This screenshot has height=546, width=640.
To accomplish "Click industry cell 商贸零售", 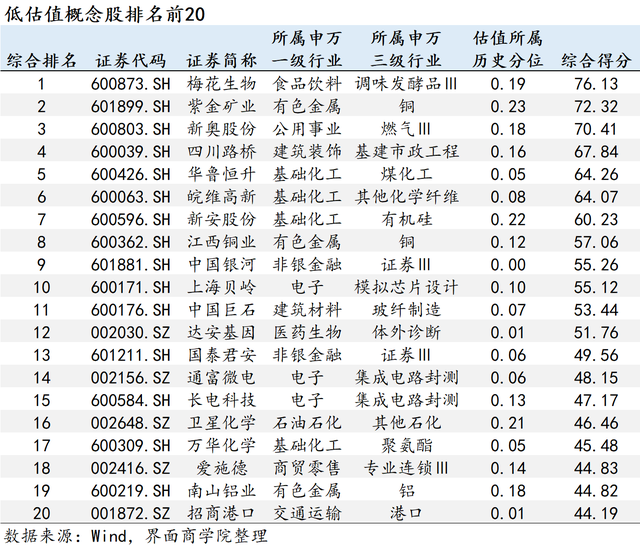I will [x=307, y=468].
